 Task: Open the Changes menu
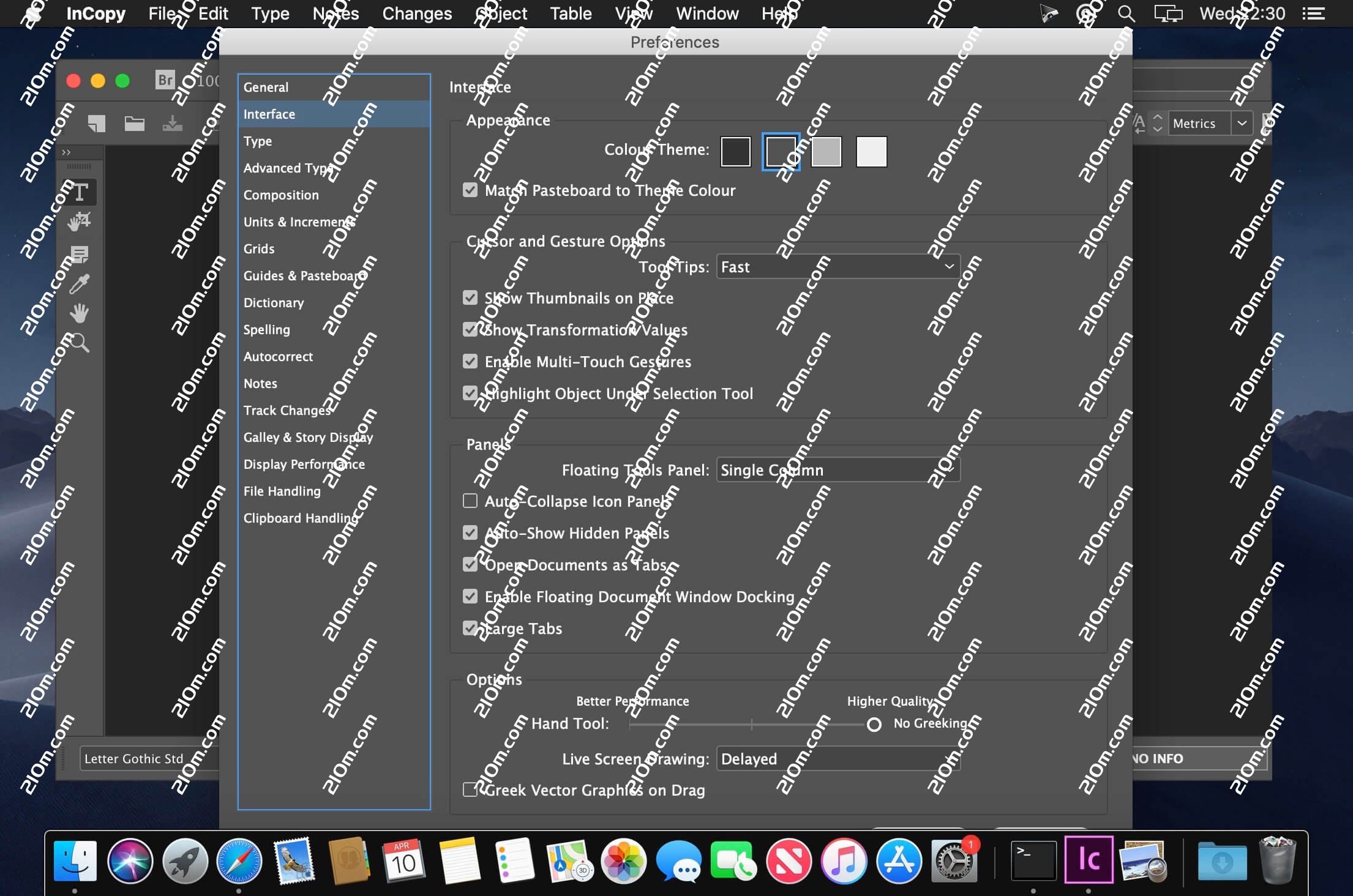417,13
